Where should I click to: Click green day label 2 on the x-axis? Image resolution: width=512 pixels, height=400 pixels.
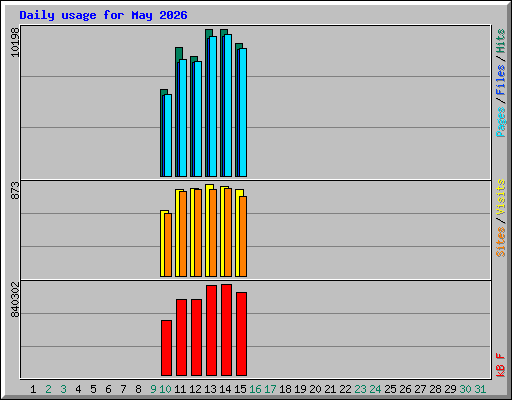click(x=48, y=389)
